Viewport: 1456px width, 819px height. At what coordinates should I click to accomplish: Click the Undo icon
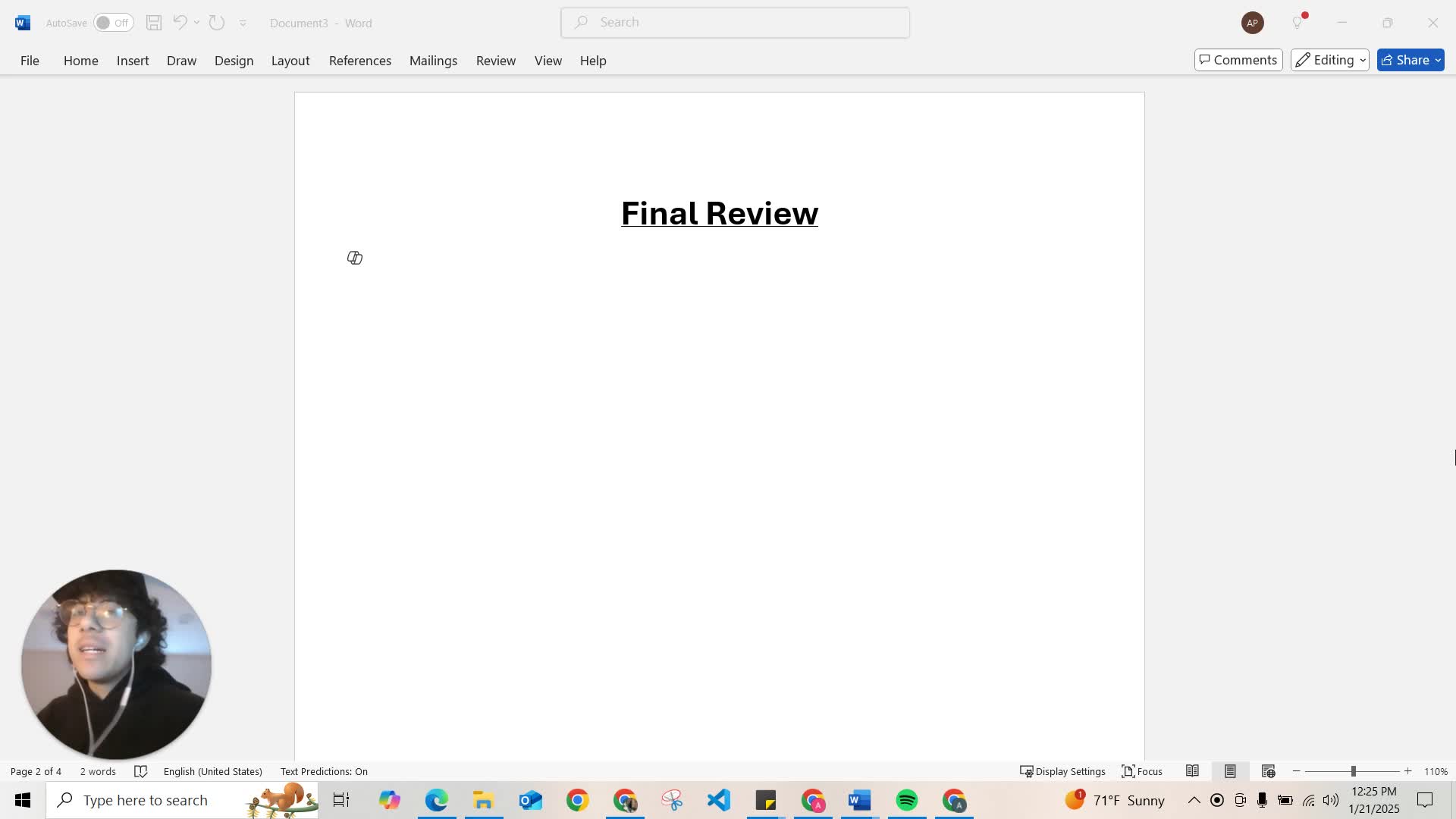(180, 22)
